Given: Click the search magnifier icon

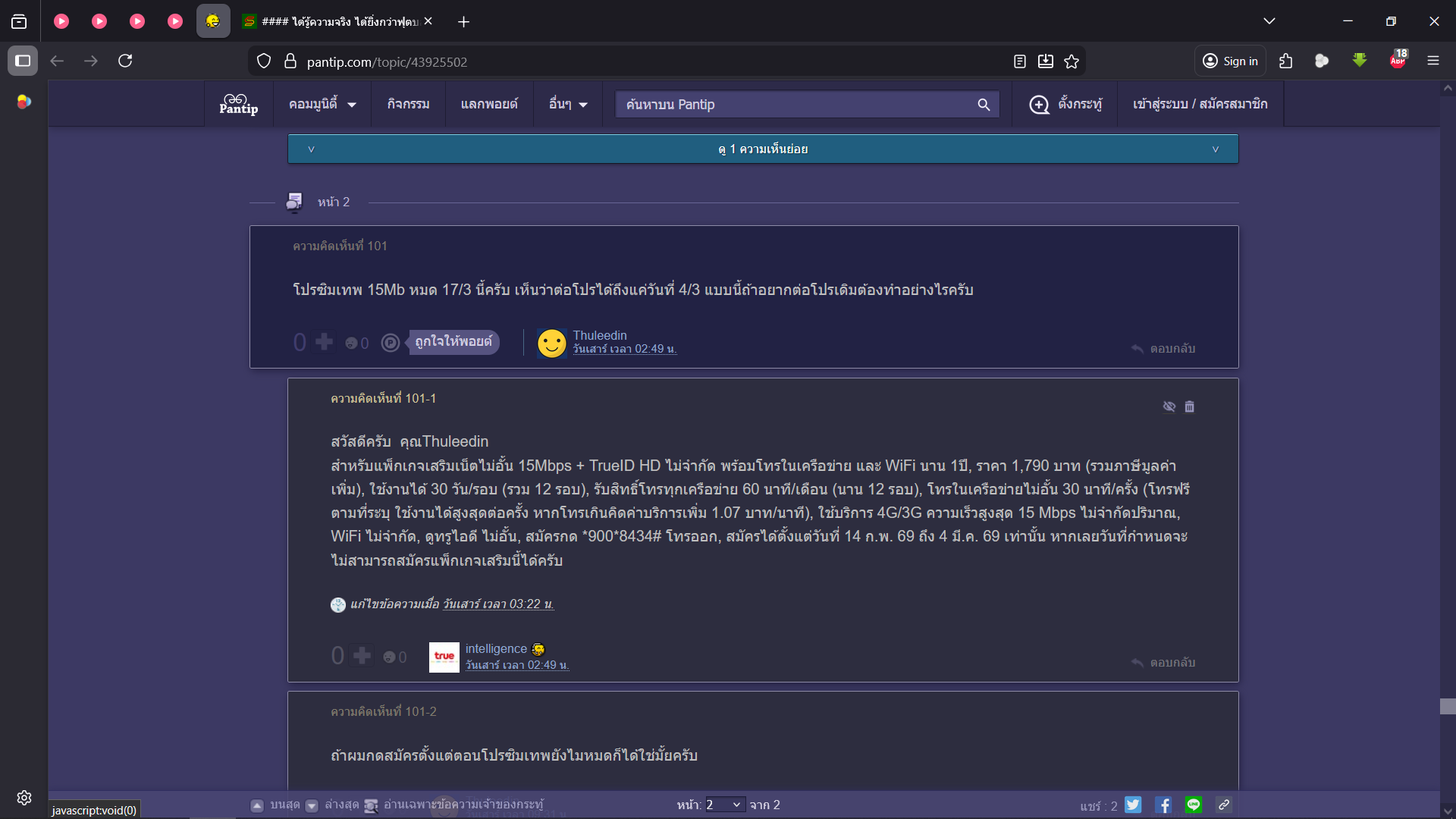Looking at the screenshot, I should (x=984, y=105).
